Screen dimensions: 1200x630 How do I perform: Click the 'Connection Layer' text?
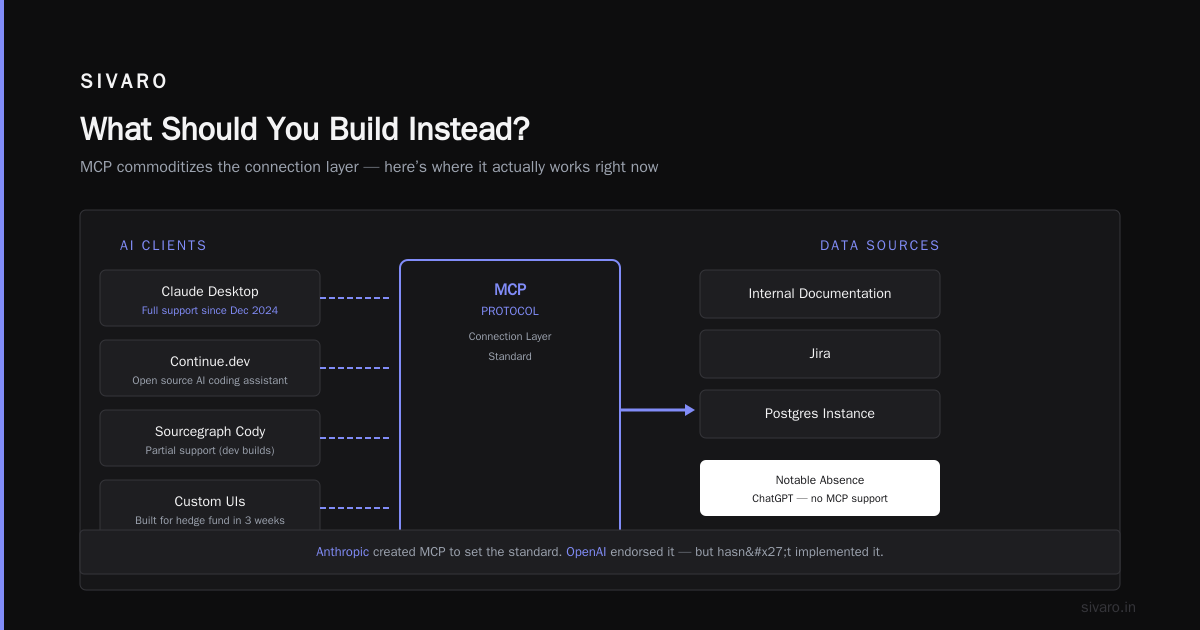(510, 337)
